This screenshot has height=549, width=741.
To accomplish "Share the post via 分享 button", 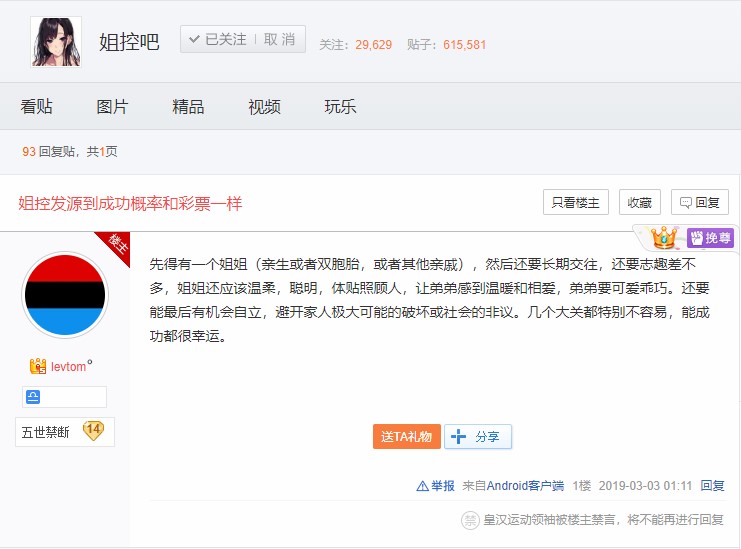I will click(x=478, y=437).
